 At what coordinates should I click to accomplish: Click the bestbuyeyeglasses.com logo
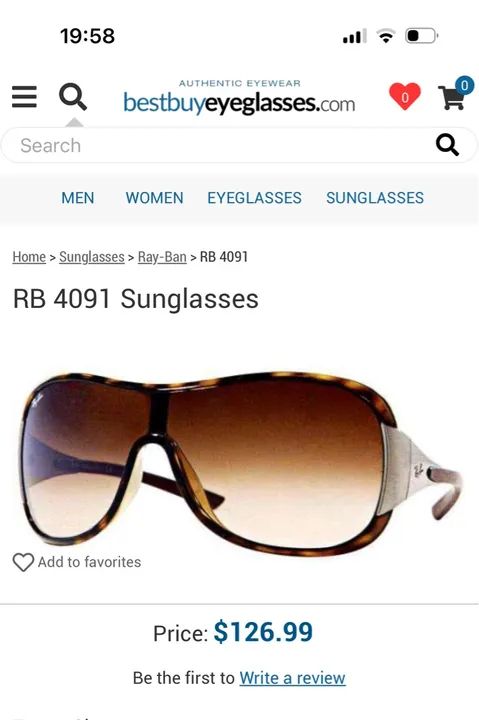click(x=239, y=97)
